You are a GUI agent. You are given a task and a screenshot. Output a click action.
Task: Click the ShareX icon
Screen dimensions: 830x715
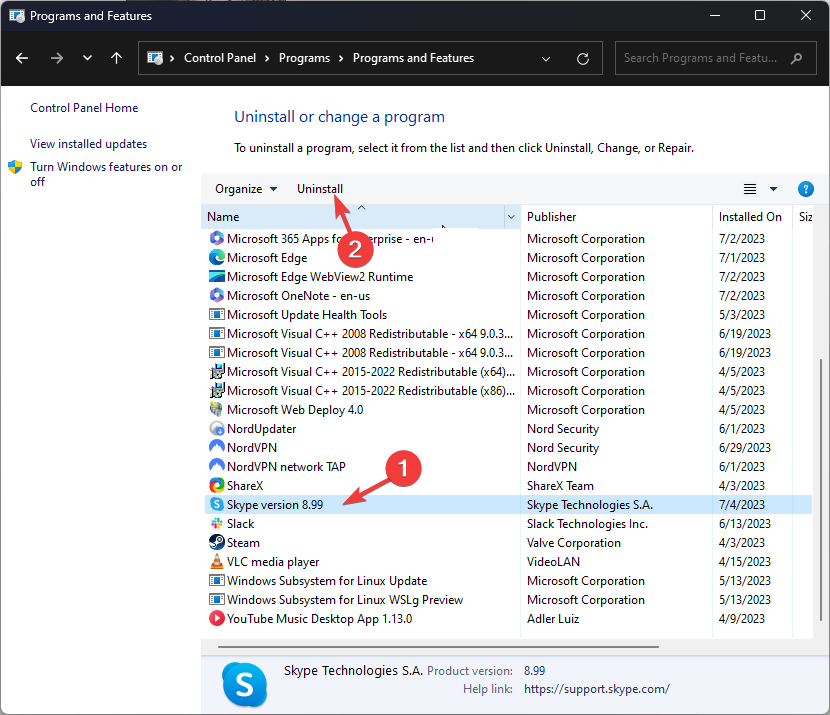(x=216, y=485)
